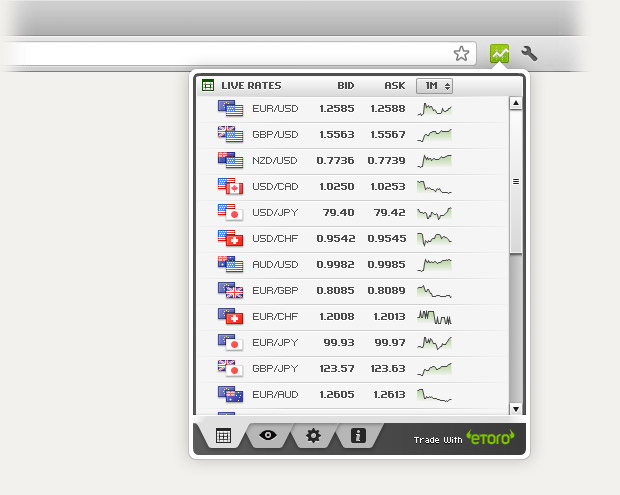
Task: Open the browser wrench menu
Action: point(529,53)
